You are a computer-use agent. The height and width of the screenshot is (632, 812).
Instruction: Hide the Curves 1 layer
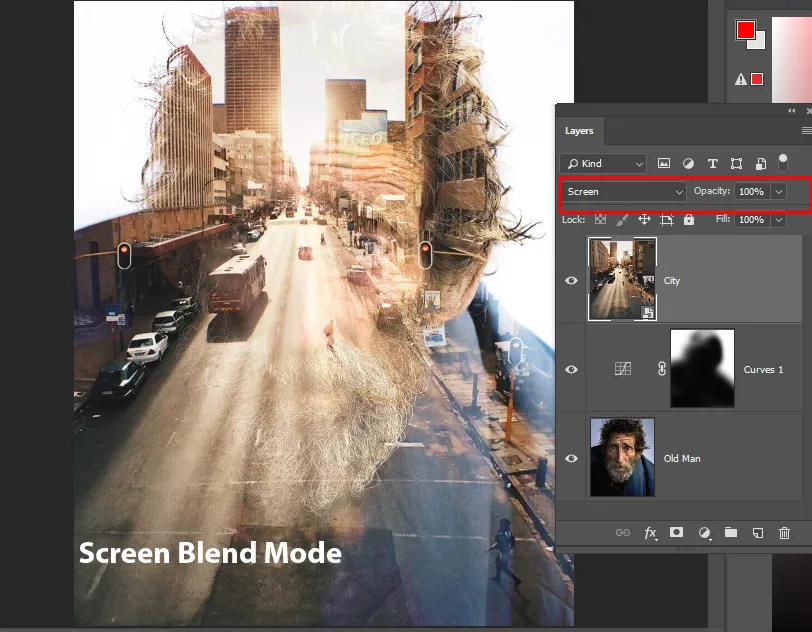571,369
